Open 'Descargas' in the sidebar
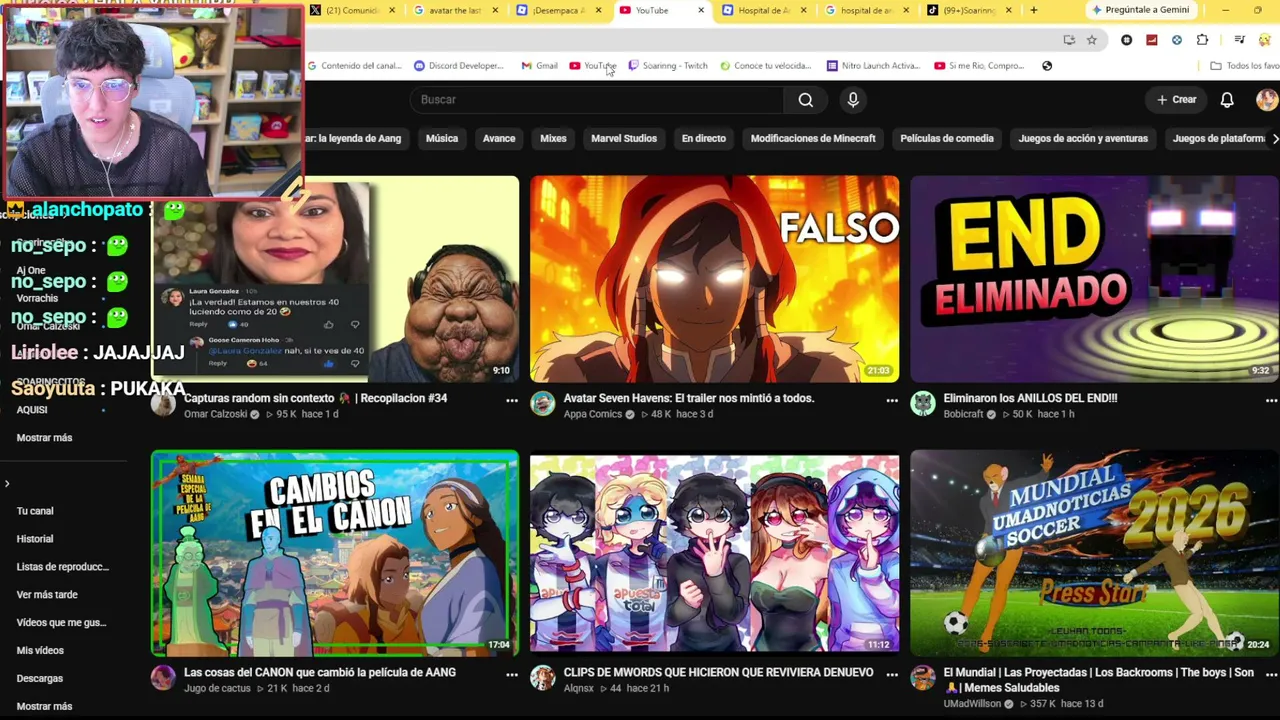Screen dimensions: 1280x720 click(x=40, y=679)
